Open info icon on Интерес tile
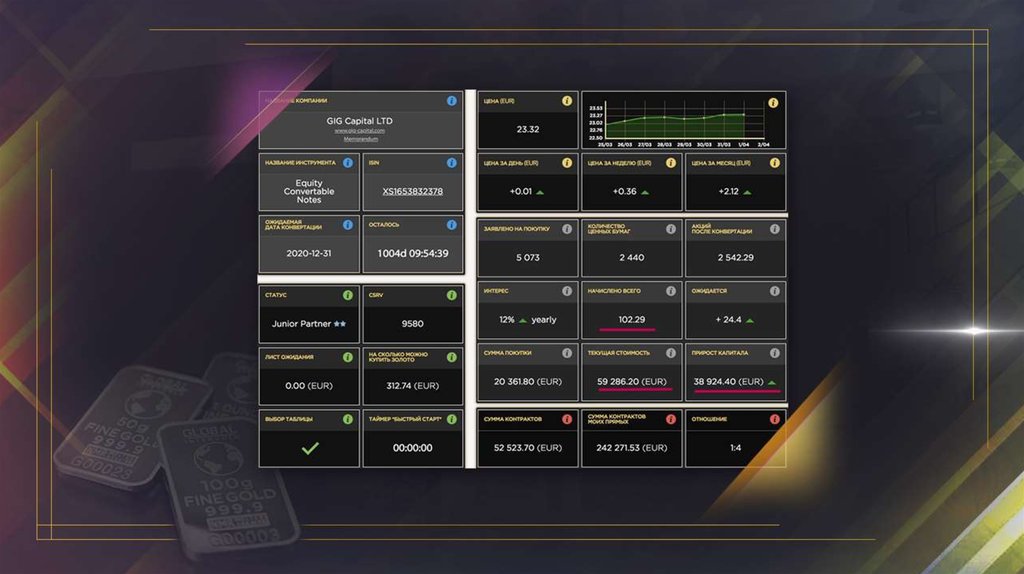The image size is (1024, 574). [x=567, y=291]
